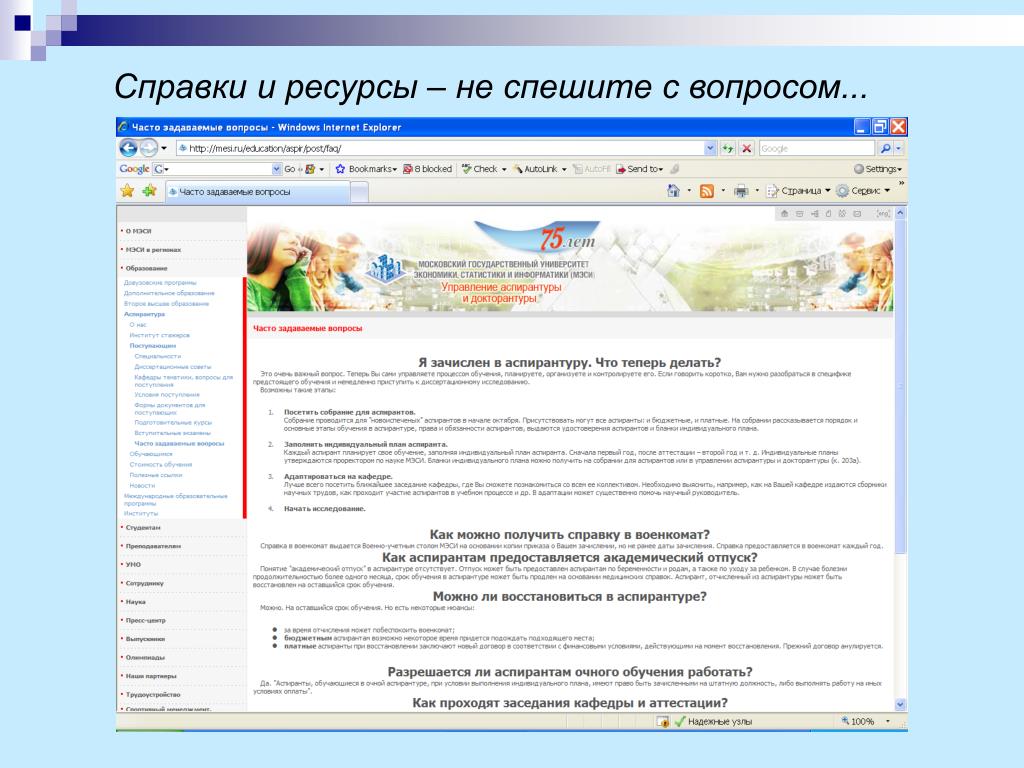Open the О МЭСИ site menu section
1024x768 pixels.
click(136, 231)
